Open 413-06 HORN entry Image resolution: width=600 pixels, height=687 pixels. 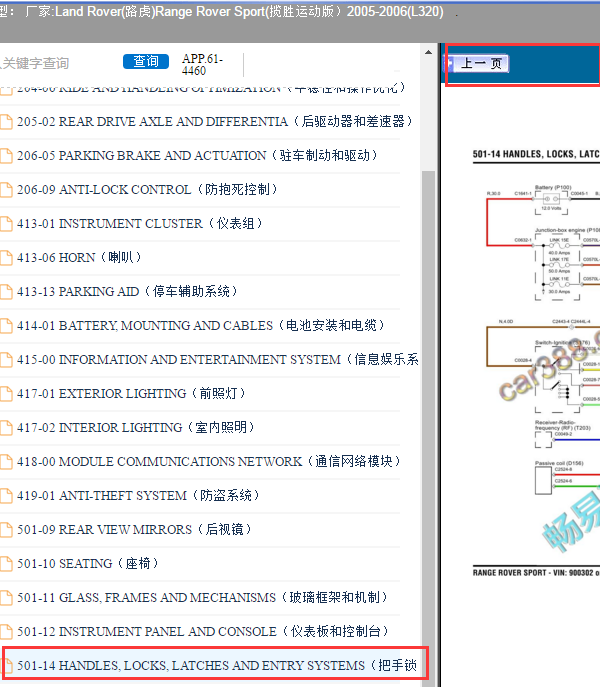[x=79, y=258]
